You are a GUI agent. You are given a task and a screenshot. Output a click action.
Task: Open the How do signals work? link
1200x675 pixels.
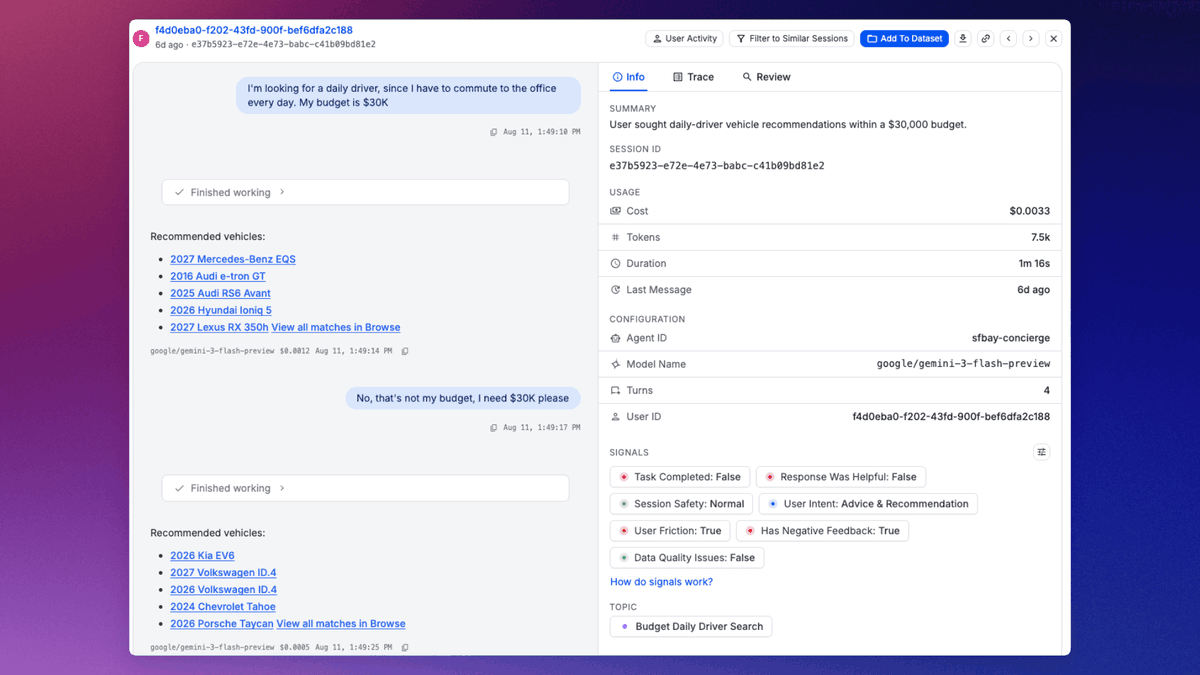661,582
